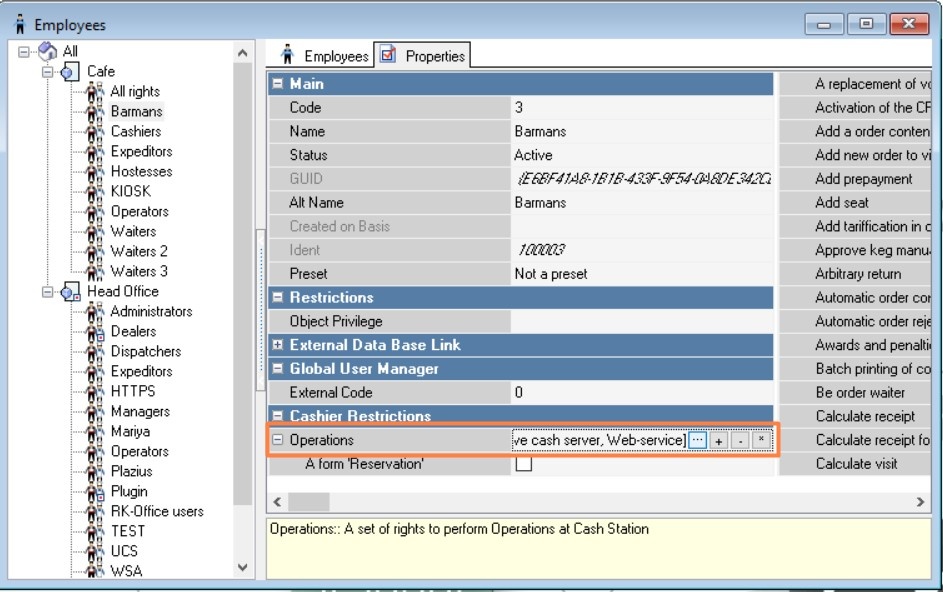Click the plus button in Operations row
The width and height of the screenshot is (943, 592).
(x=719, y=440)
